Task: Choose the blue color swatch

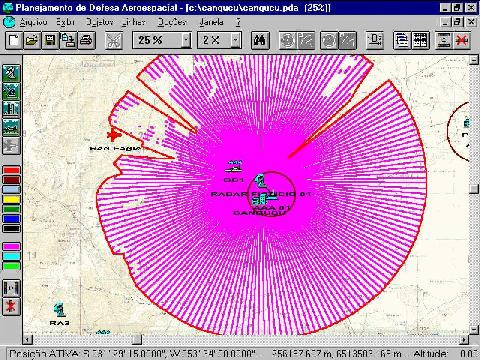Action: (12, 219)
